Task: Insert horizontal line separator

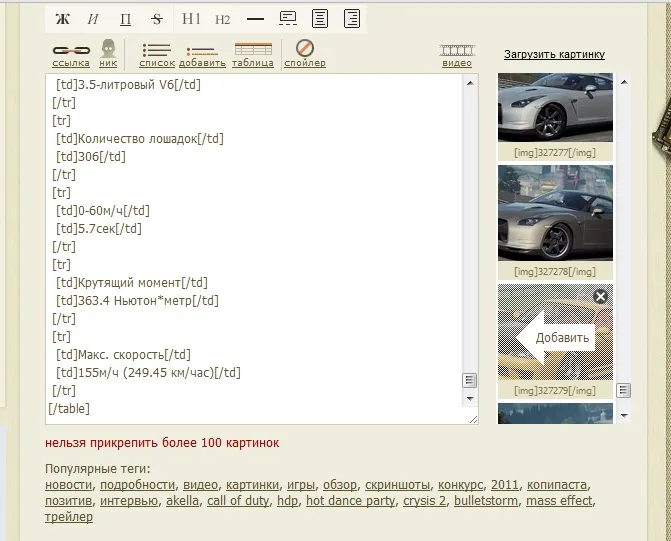Action: [x=255, y=19]
